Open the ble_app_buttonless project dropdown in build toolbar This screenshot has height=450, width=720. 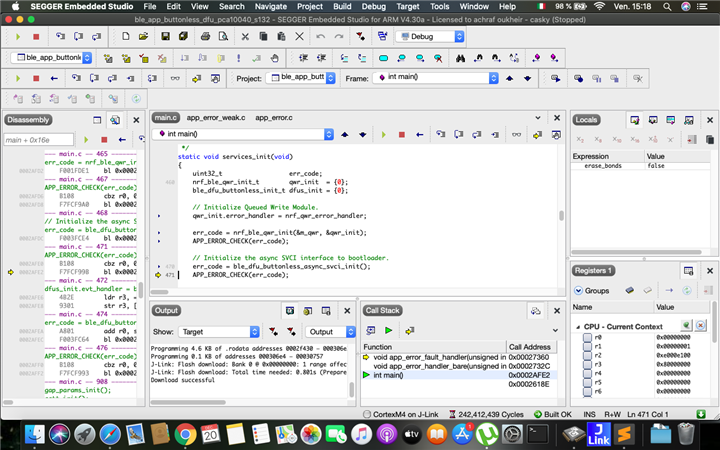[51, 57]
